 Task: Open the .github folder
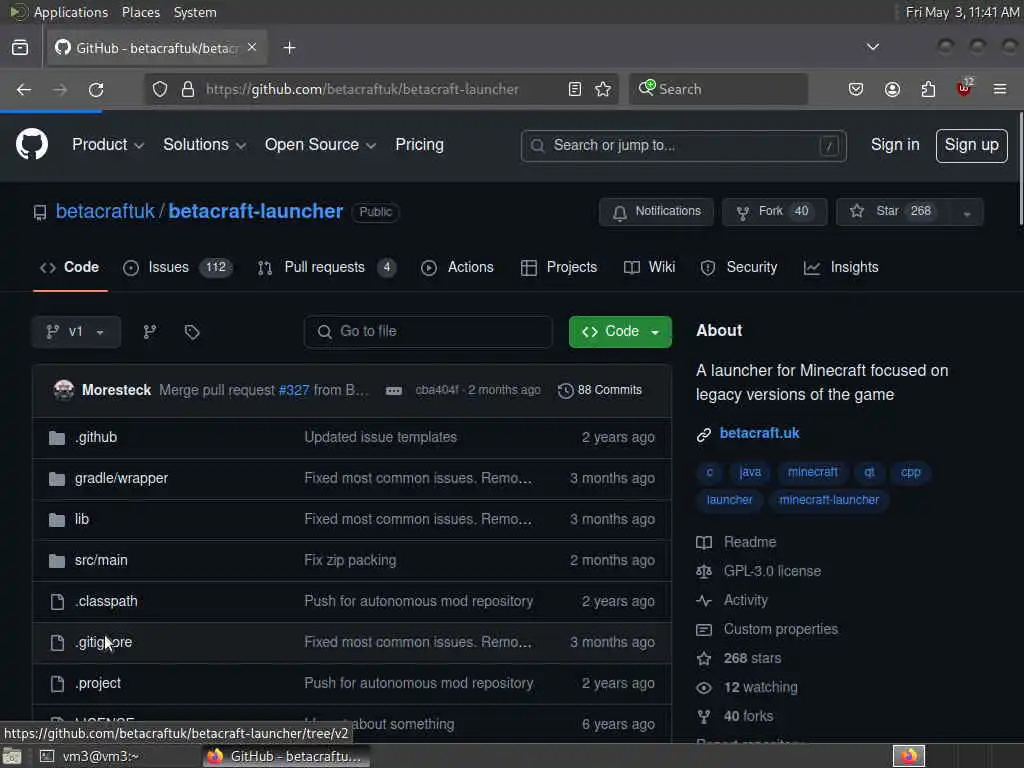coord(96,438)
